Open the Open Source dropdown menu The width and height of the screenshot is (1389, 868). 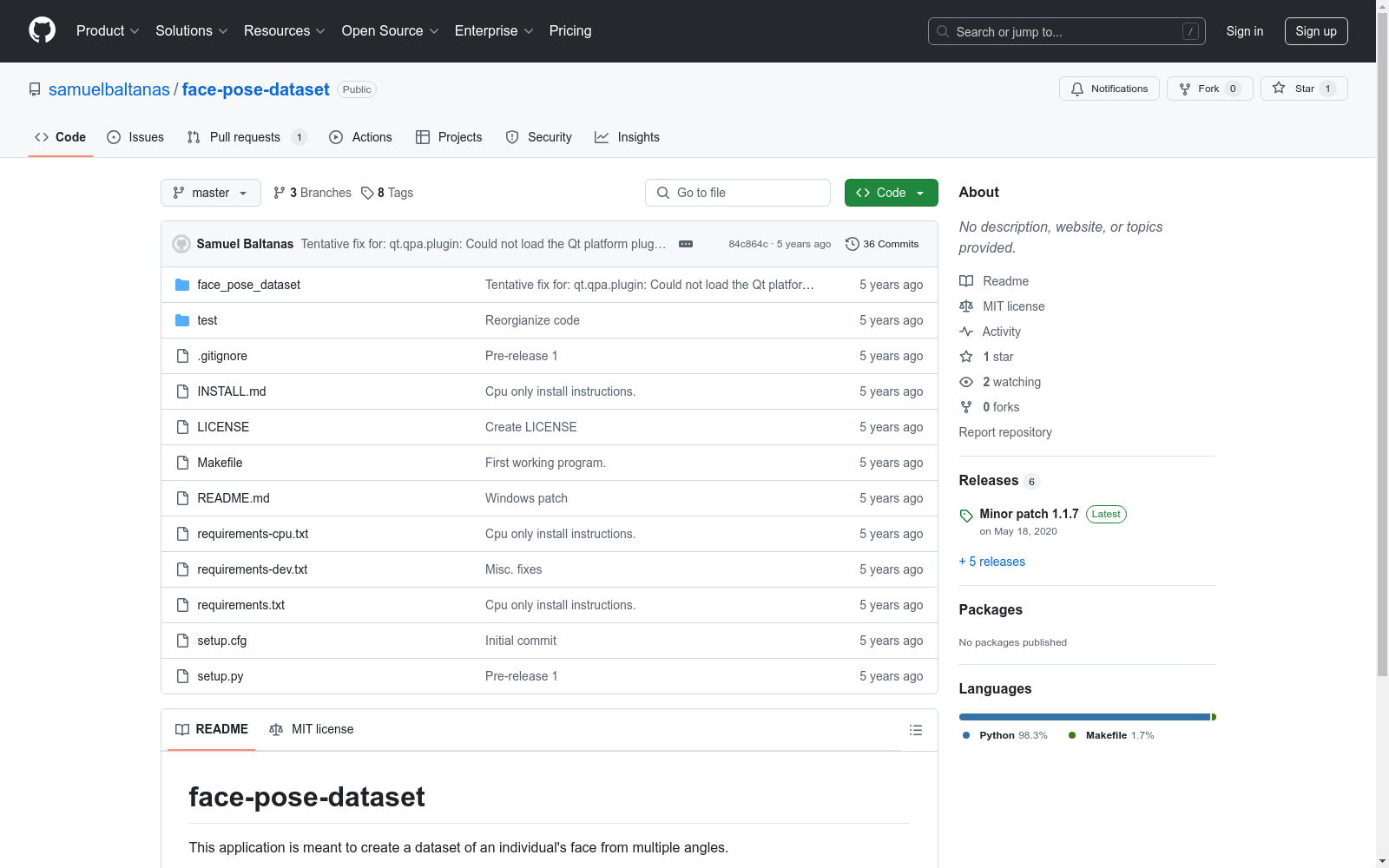click(x=391, y=31)
